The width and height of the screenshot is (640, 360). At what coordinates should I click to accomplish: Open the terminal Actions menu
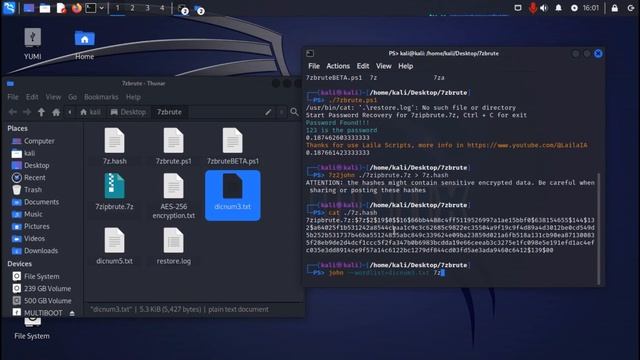coord(338,66)
